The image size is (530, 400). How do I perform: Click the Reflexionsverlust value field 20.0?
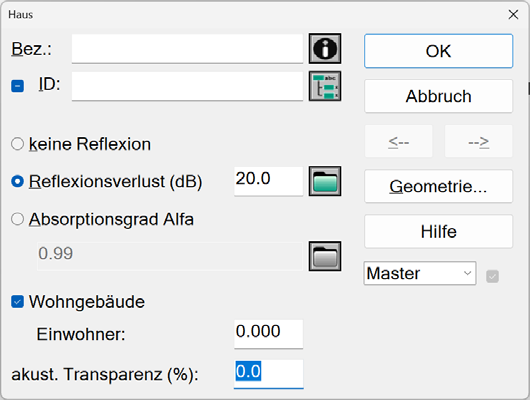click(268, 181)
